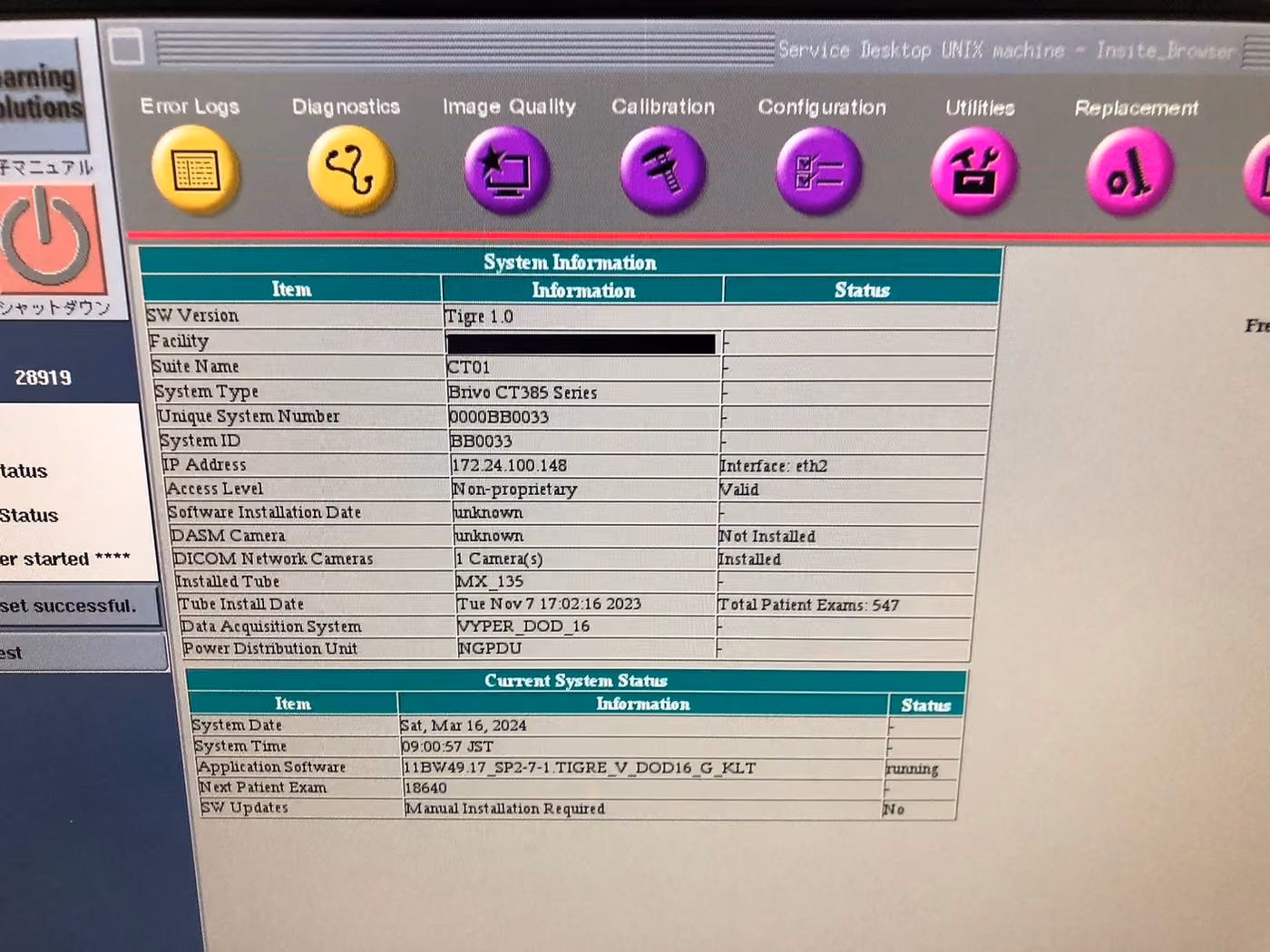The height and width of the screenshot is (952, 1270).
Task: Open the yellow Error Logs icon
Action: pos(195,170)
